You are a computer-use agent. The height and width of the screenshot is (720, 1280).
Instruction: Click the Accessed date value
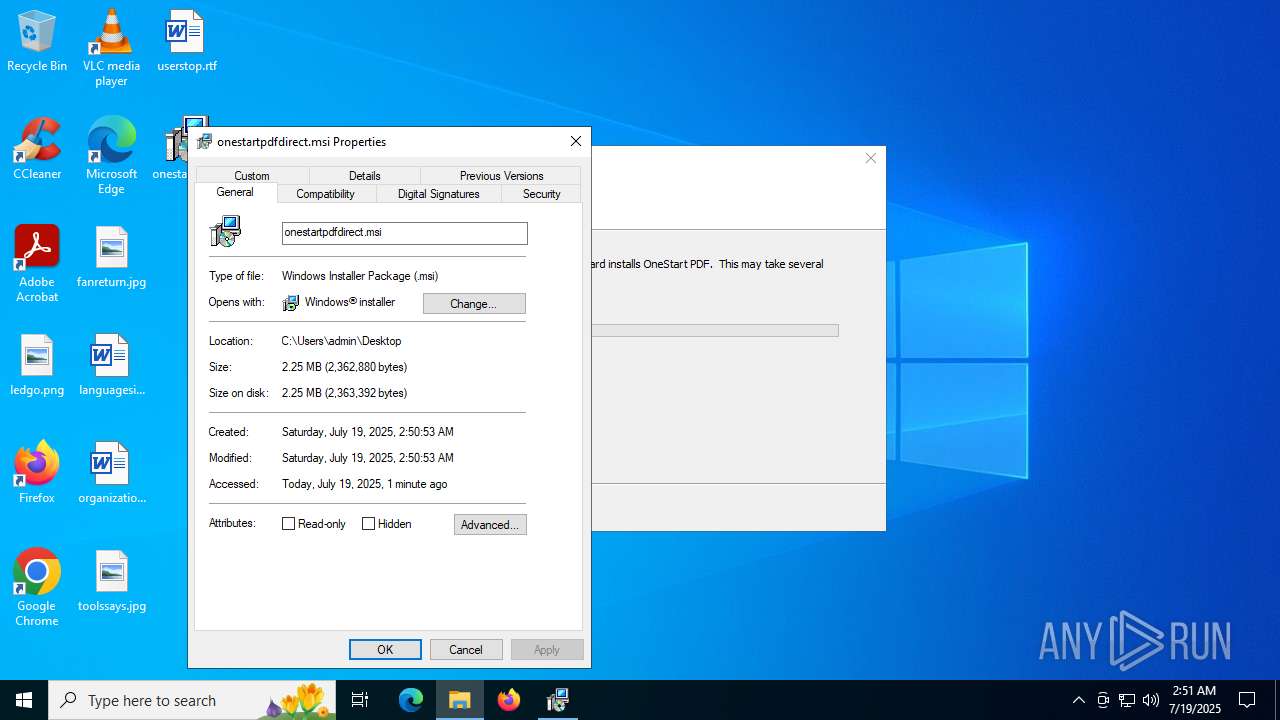pyautogui.click(x=364, y=484)
